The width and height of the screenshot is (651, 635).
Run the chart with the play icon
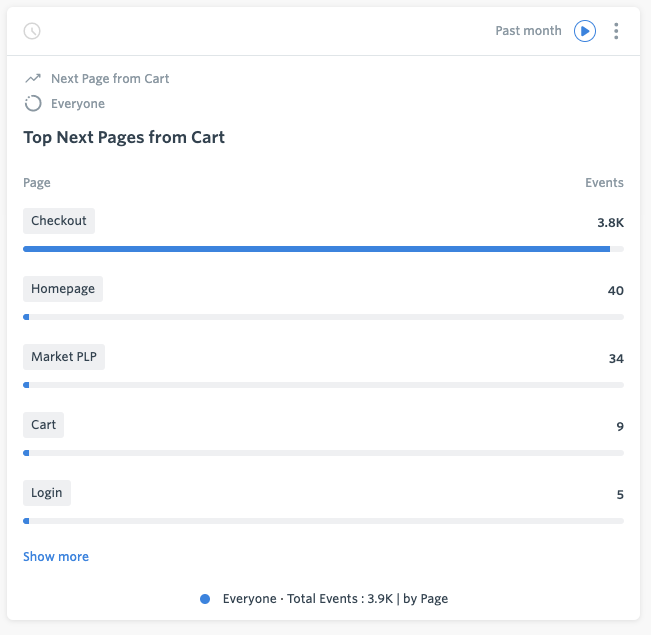click(585, 31)
